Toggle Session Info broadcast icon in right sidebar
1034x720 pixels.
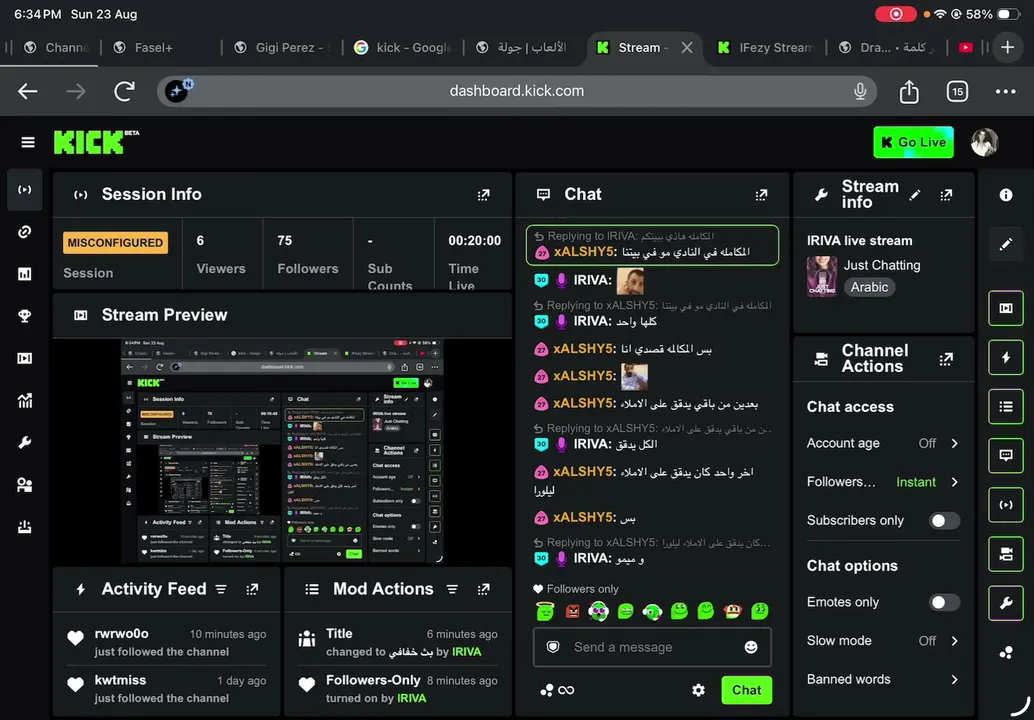click(1006, 505)
